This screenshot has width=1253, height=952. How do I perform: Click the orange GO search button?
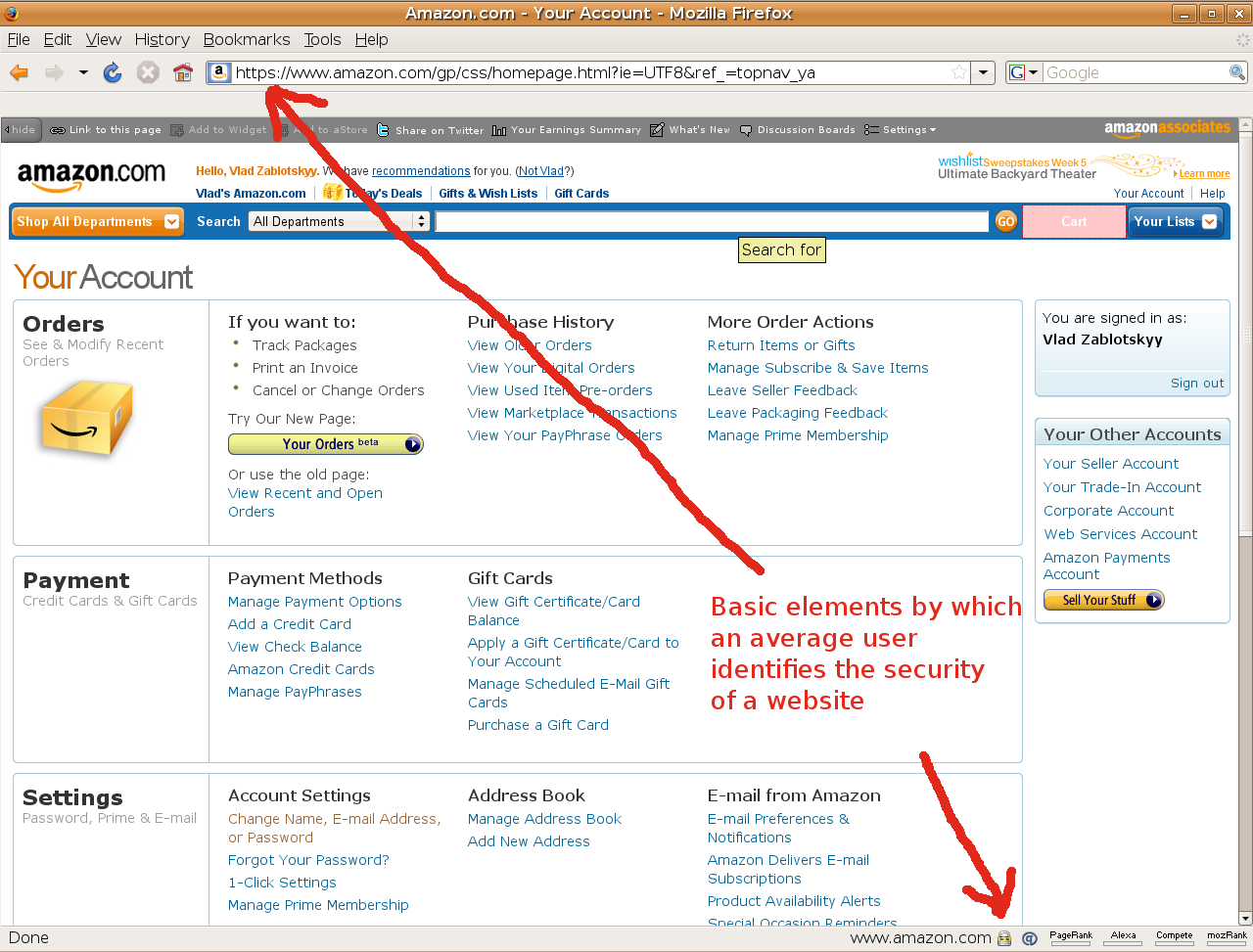click(1005, 222)
